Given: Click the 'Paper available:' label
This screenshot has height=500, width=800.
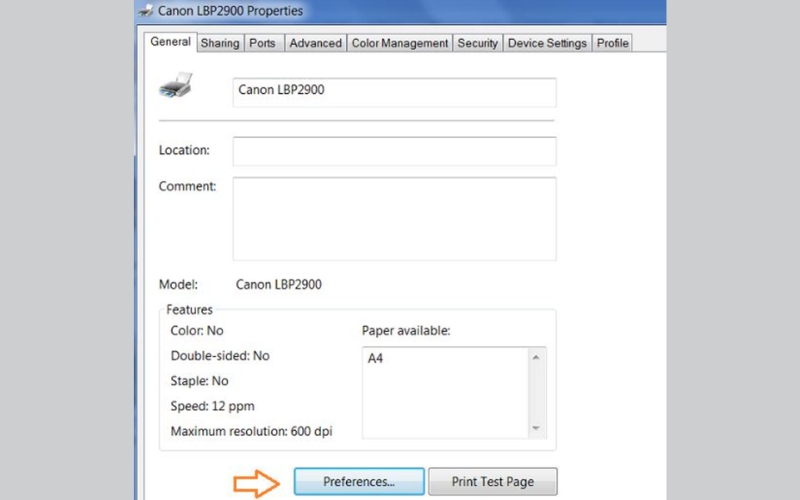Looking at the screenshot, I should tap(406, 331).
